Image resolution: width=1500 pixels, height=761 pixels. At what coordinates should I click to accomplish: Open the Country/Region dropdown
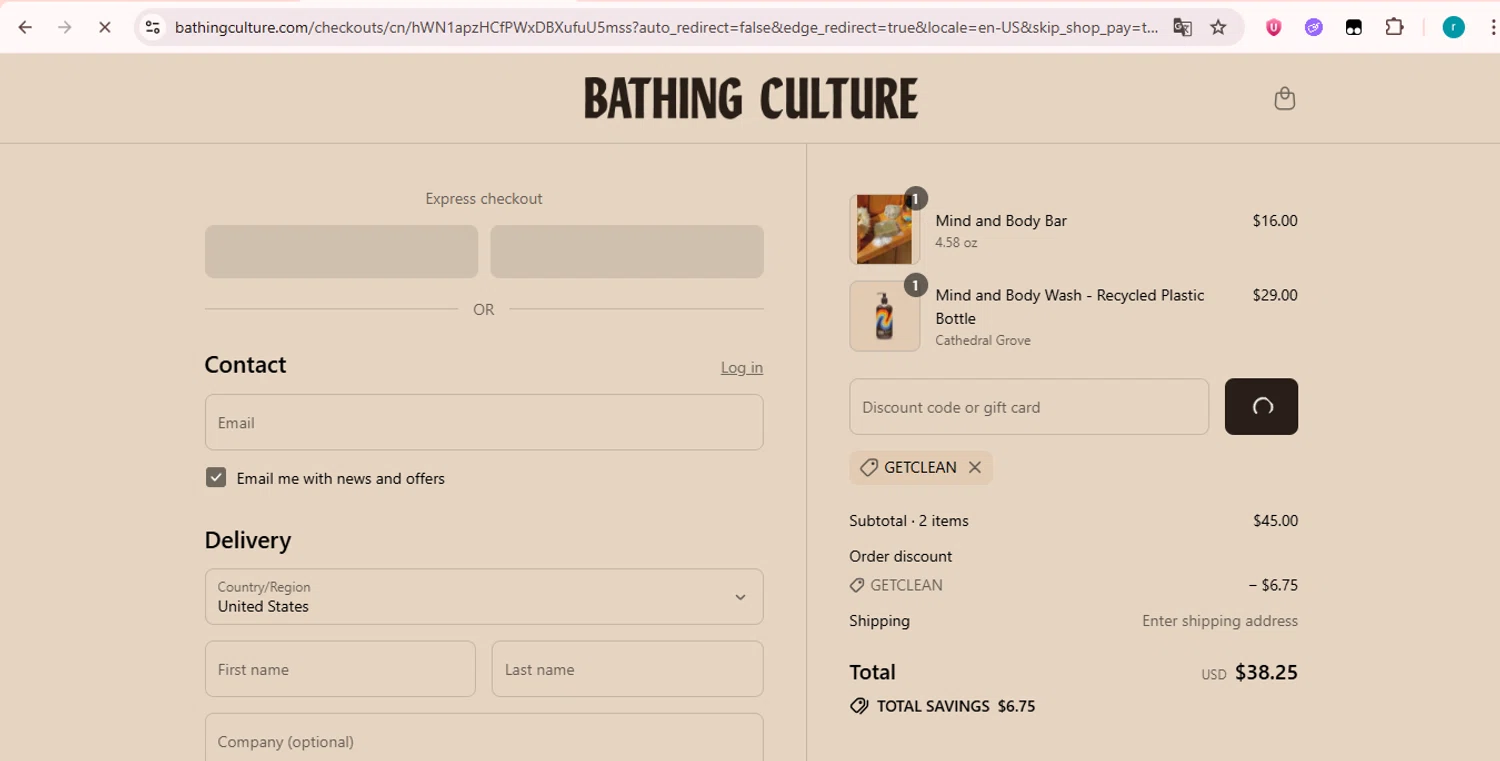coord(484,597)
